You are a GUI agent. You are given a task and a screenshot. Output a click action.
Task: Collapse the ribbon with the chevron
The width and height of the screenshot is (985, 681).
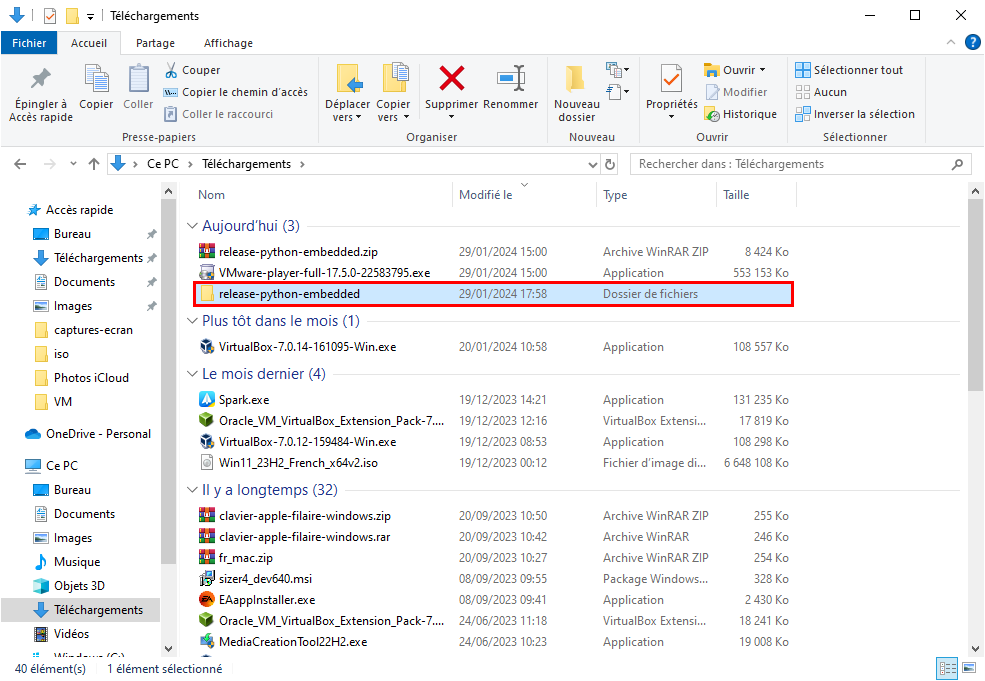951,42
